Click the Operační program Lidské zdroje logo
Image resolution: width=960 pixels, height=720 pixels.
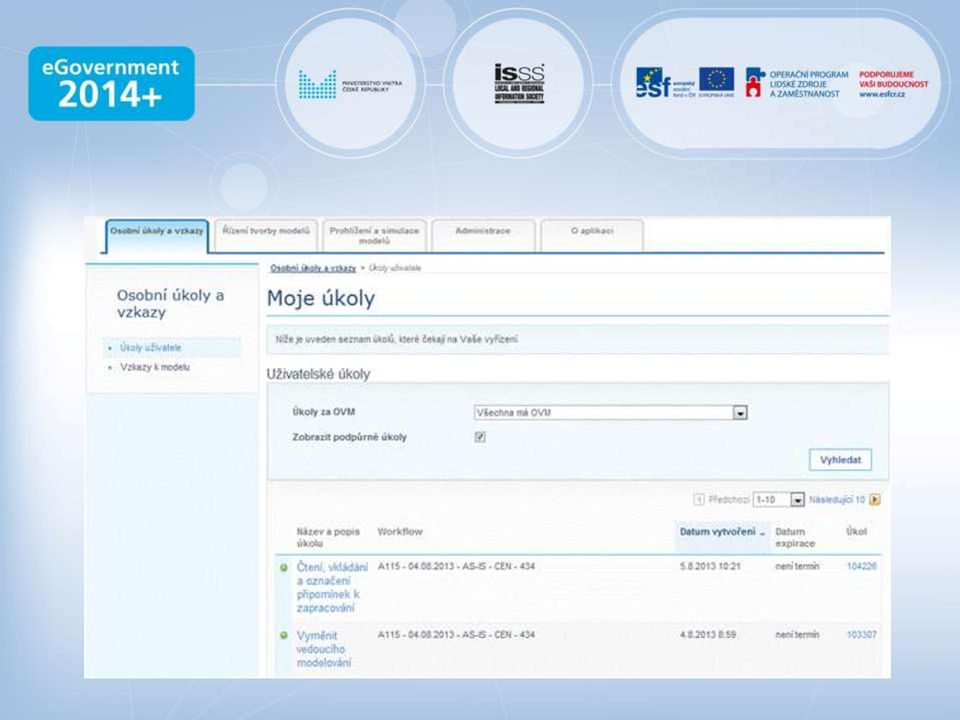(x=797, y=83)
